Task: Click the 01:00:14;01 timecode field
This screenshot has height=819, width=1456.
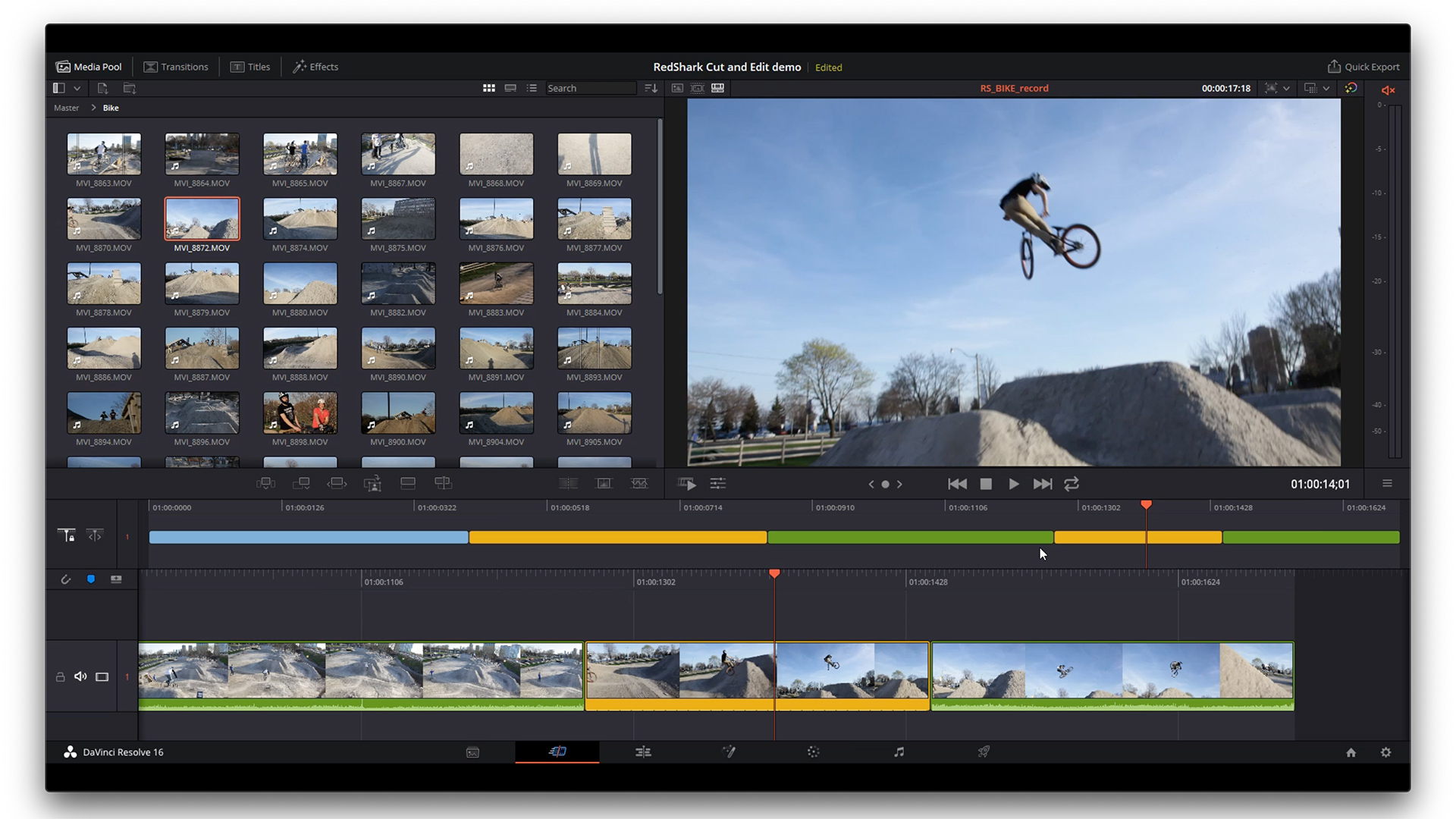Action: [1320, 484]
